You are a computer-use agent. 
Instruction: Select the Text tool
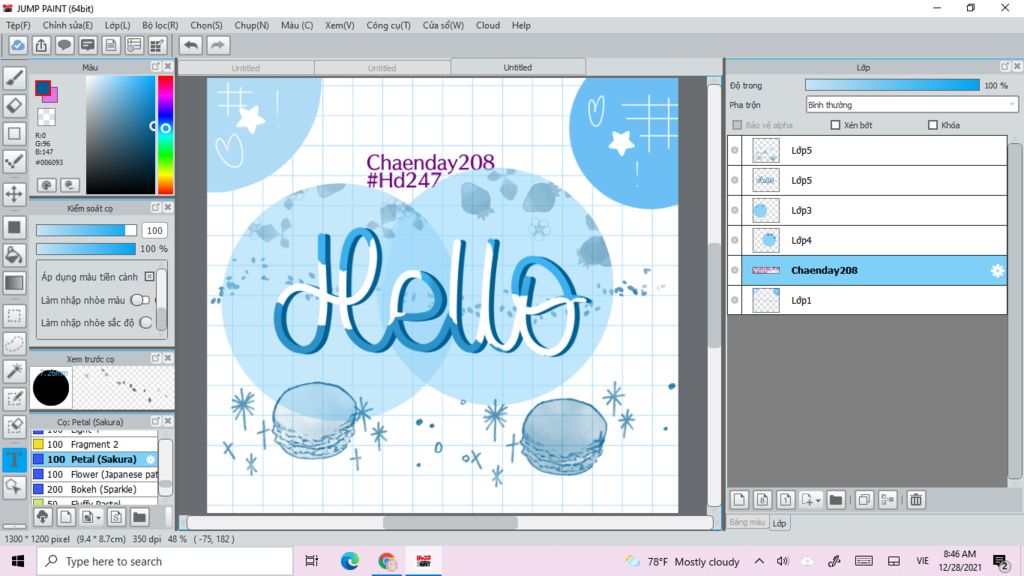click(x=14, y=459)
